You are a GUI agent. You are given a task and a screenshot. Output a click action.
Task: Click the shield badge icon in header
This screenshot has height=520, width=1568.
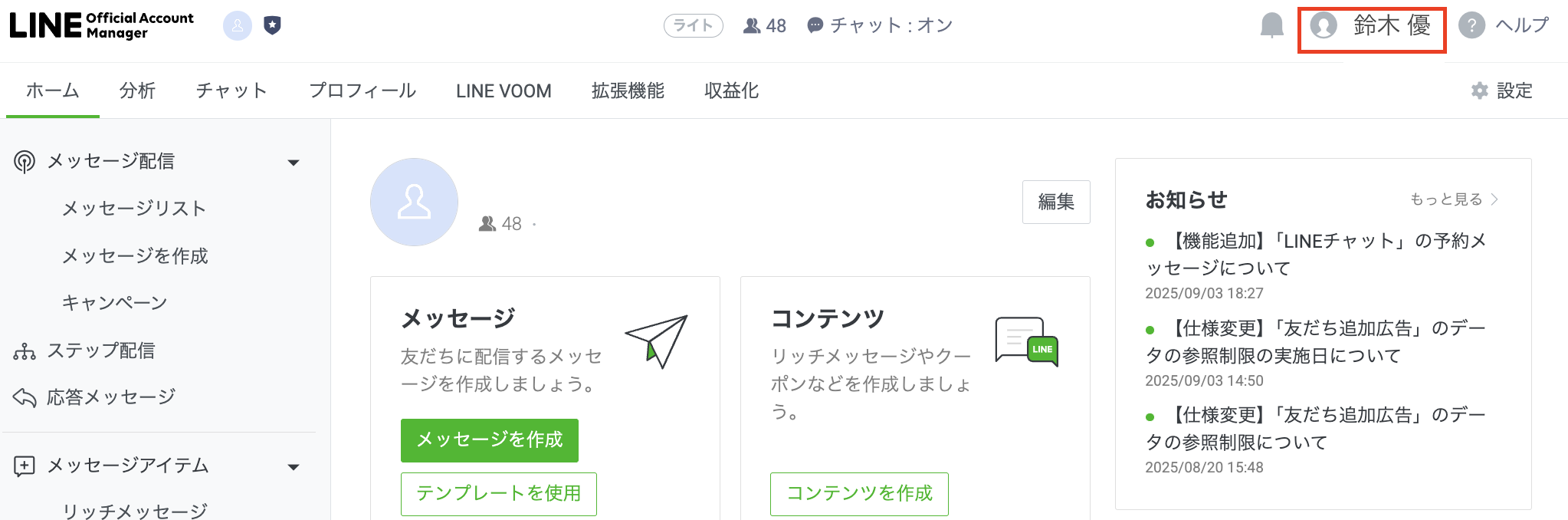tap(272, 25)
